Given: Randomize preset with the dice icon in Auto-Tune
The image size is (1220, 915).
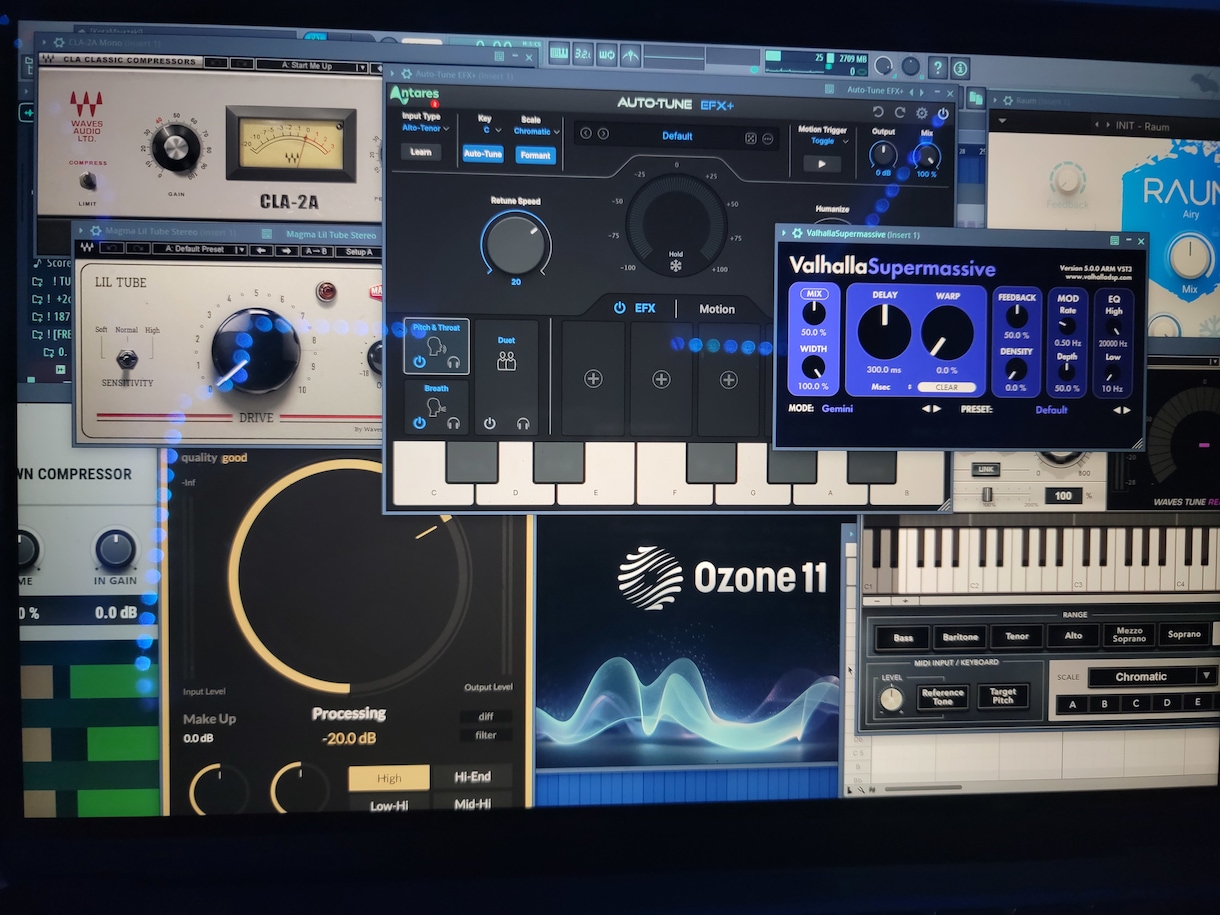Looking at the screenshot, I should click(x=751, y=137).
